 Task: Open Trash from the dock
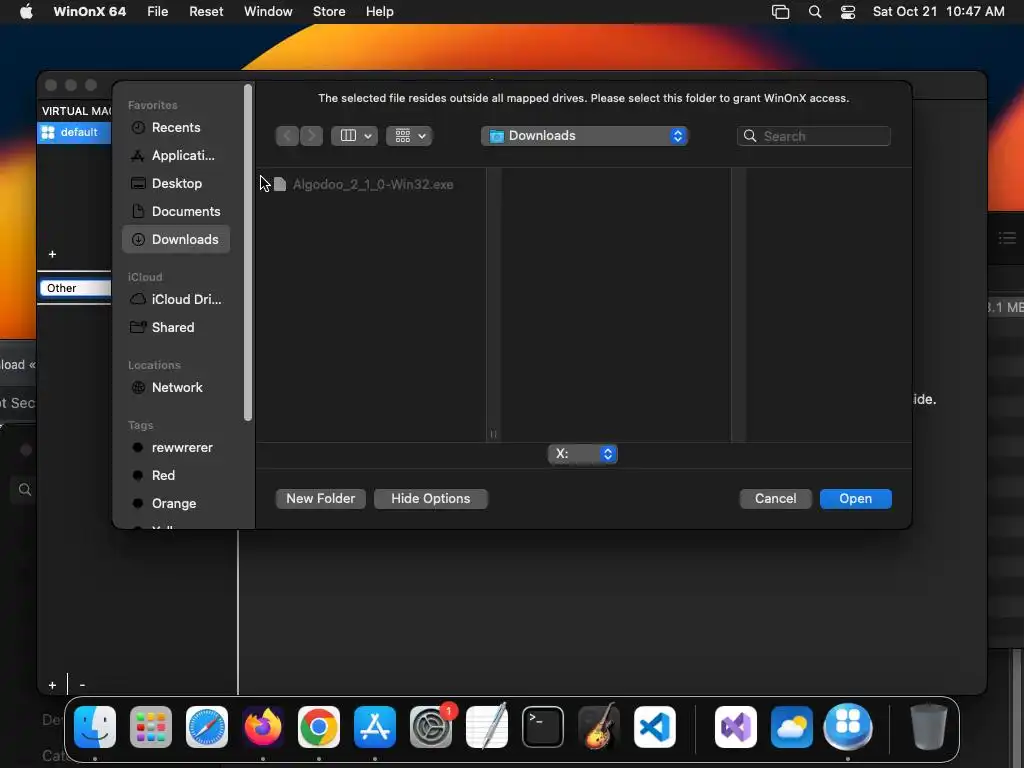pos(929,727)
